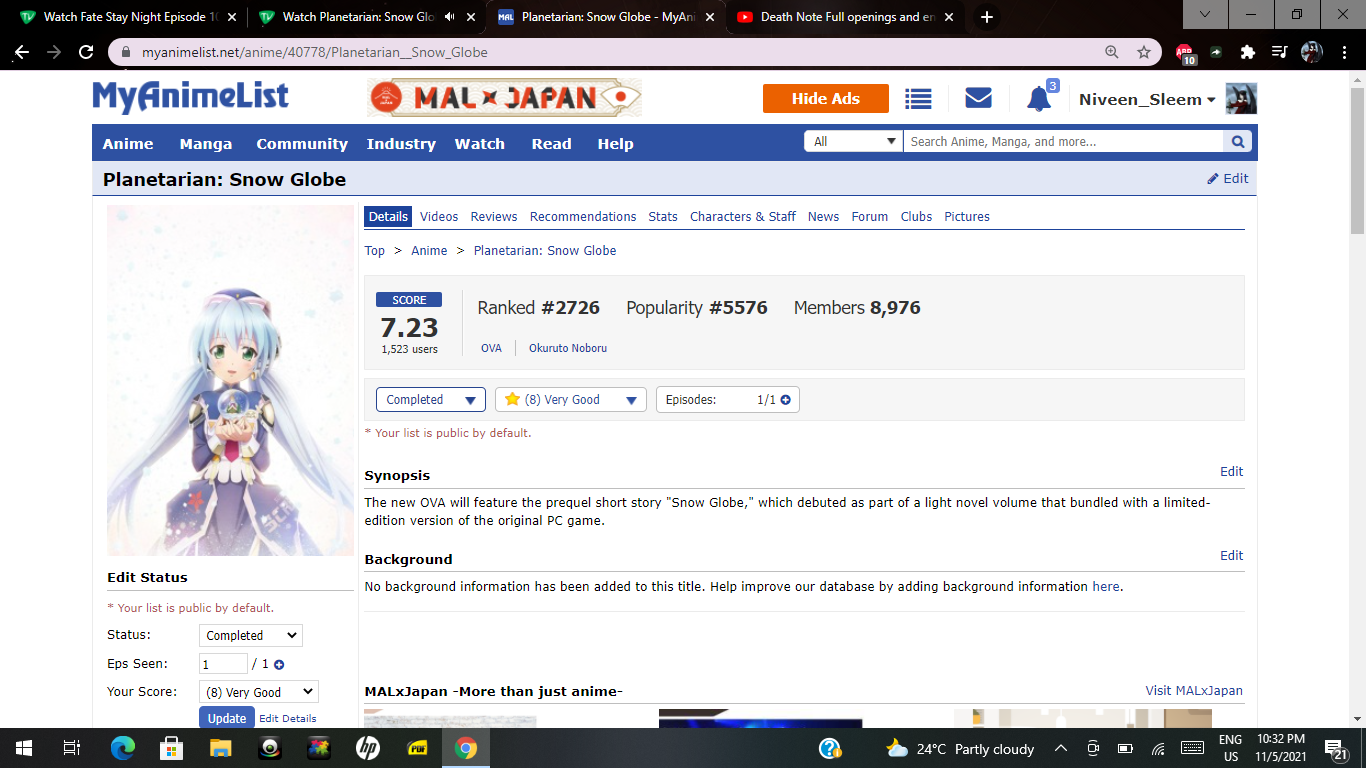Click the Okuruto Noboru studio link

click(568, 348)
